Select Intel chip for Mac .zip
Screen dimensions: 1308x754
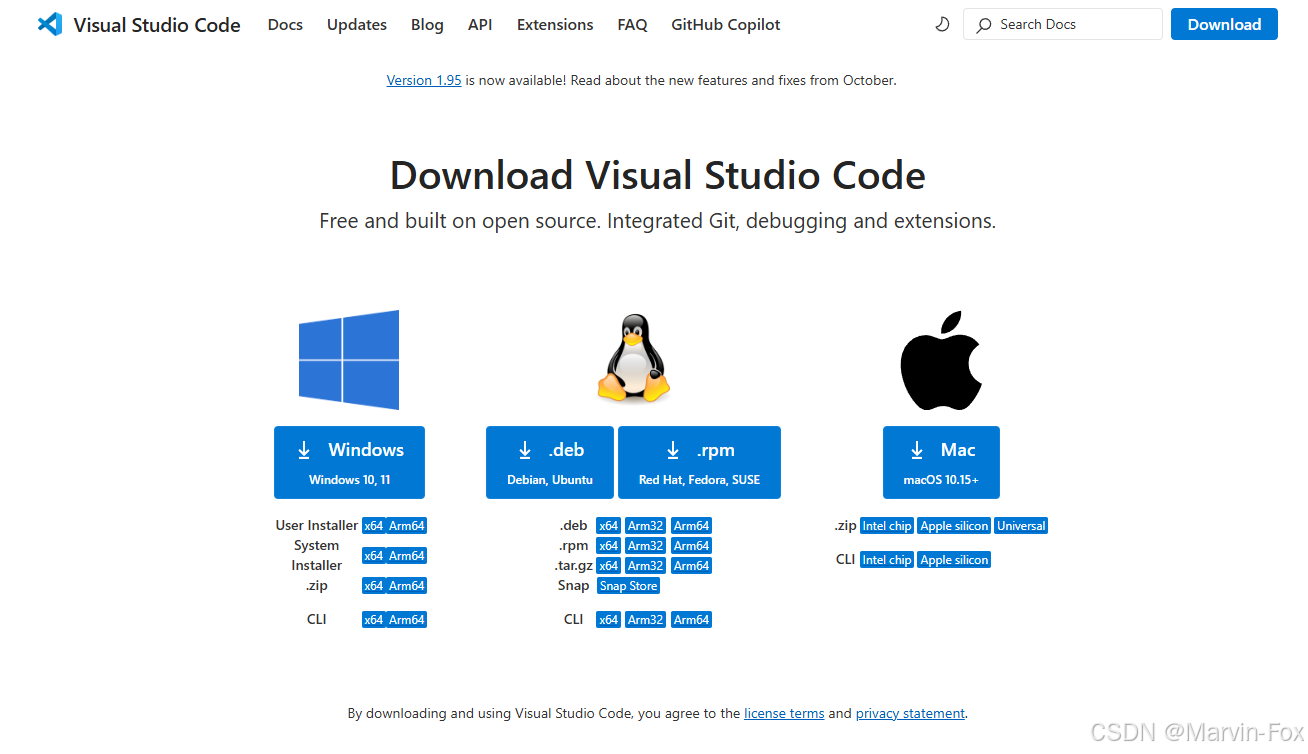point(887,526)
